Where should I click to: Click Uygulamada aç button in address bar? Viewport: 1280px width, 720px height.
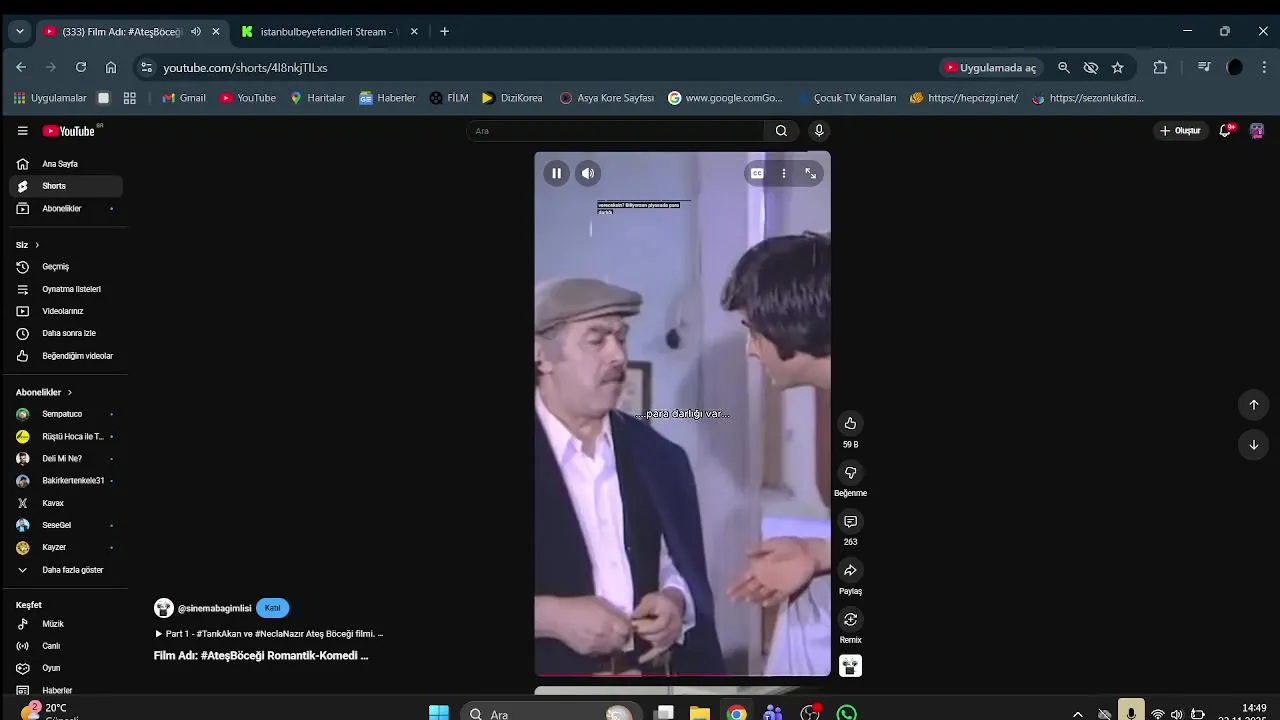pyautogui.click(x=991, y=67)
